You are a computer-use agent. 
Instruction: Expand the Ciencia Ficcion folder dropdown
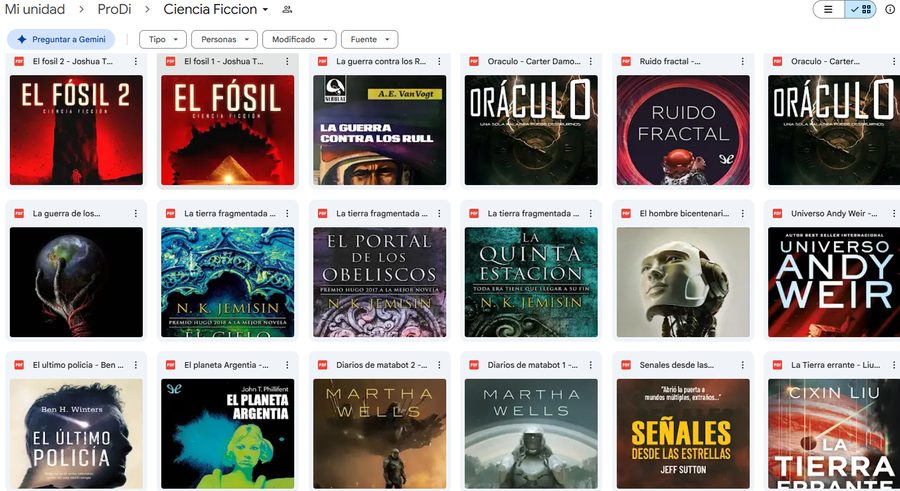click(265, 10)
